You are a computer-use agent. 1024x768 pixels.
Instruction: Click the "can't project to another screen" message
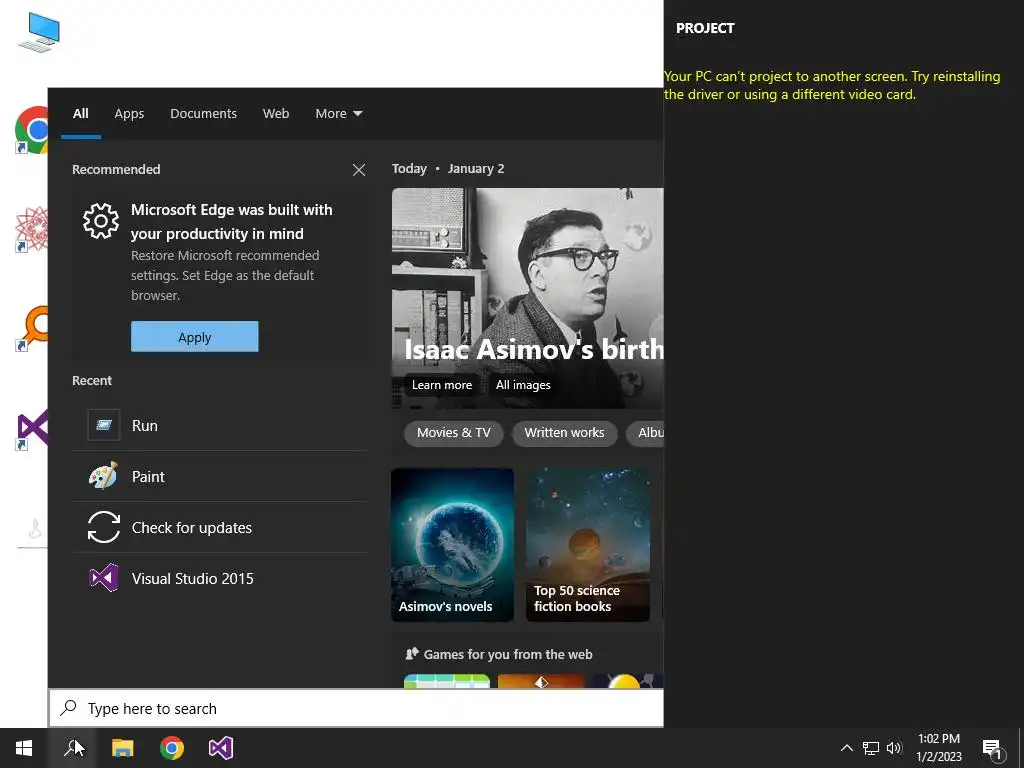831,85
